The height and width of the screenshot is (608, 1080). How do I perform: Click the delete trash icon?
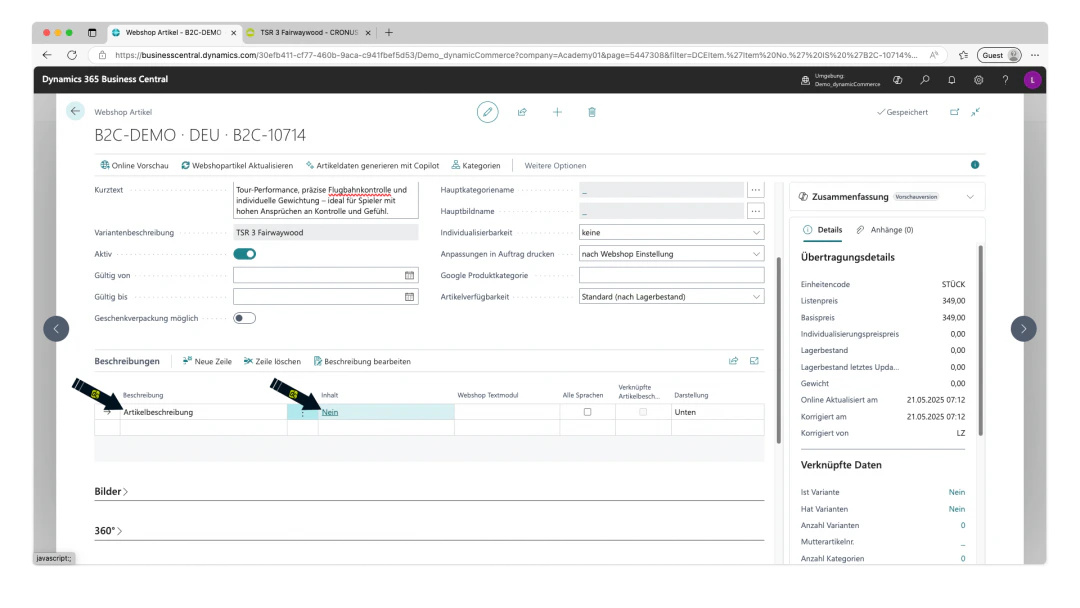point(592,112)
